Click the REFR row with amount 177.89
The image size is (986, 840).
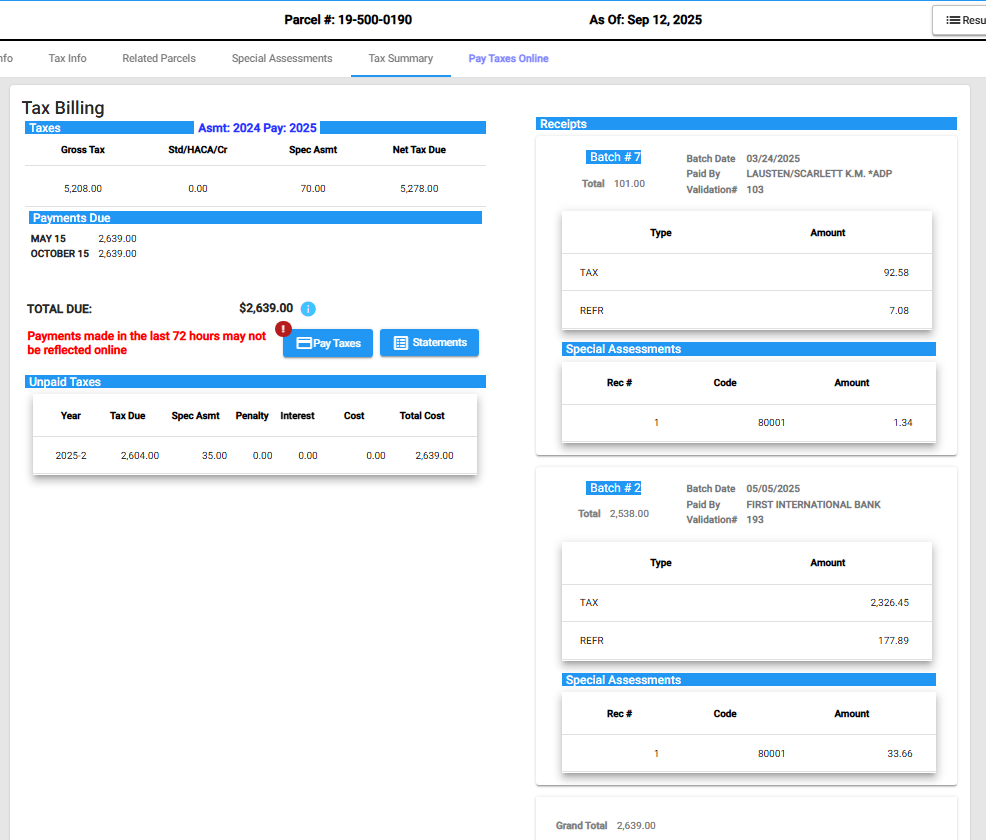746,641
